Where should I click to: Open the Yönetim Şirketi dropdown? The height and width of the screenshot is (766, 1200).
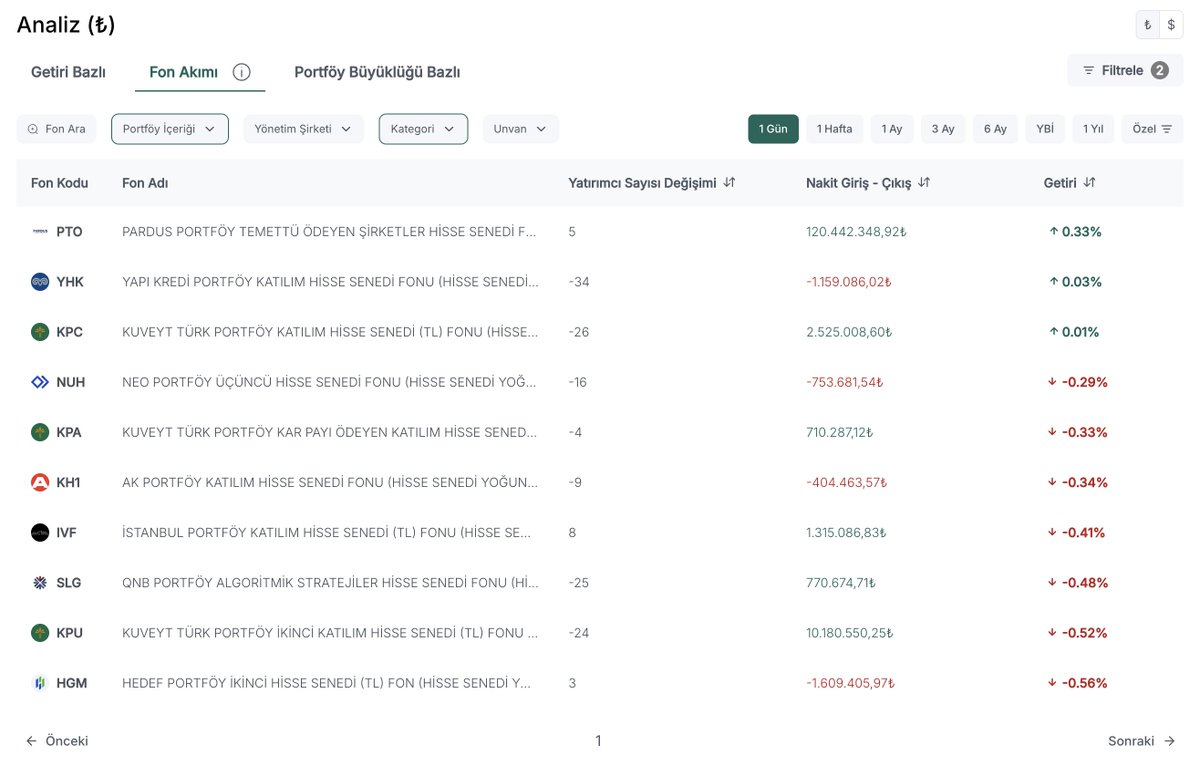point(303,129)
